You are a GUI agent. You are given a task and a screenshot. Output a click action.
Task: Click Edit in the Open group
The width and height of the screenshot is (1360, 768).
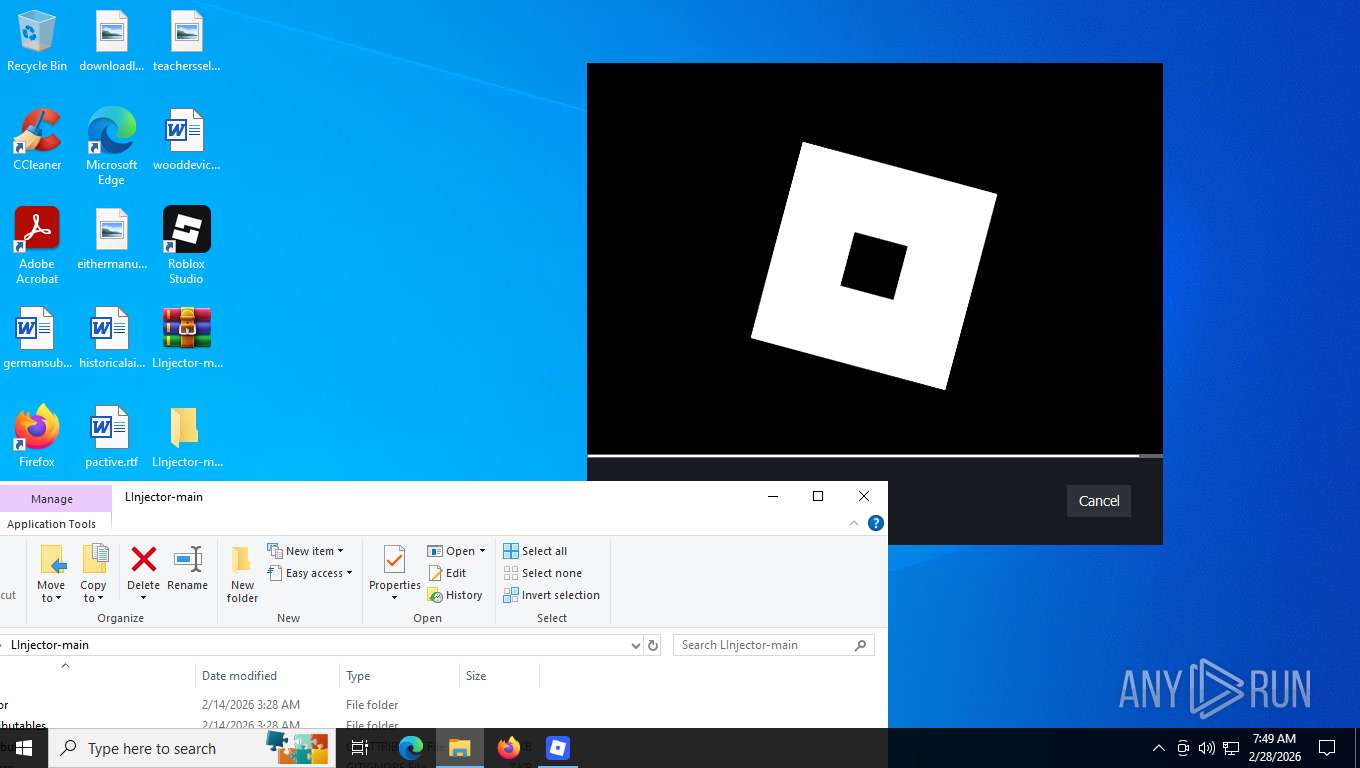447,573
